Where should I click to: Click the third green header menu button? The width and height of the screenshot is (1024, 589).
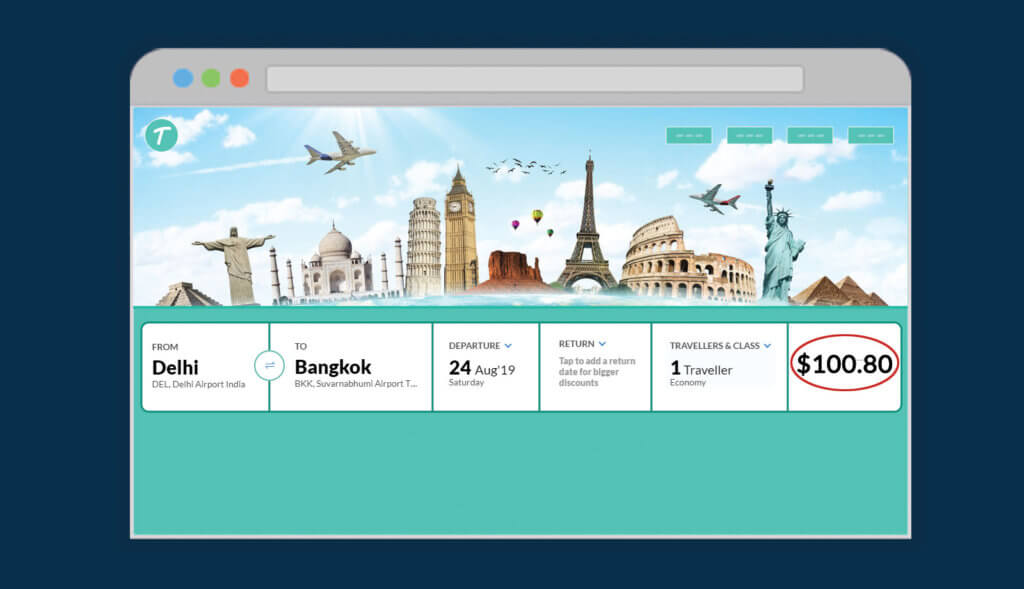click(x=810, y=135)
